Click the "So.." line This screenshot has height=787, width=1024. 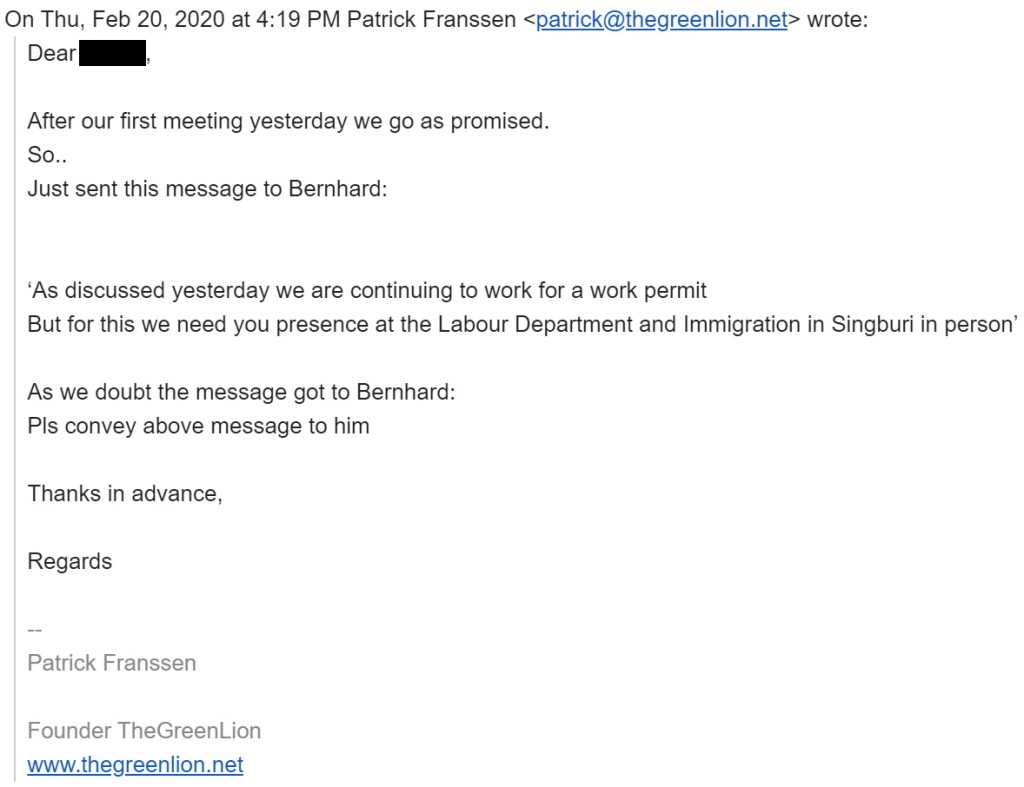click(x=47, y=156)
